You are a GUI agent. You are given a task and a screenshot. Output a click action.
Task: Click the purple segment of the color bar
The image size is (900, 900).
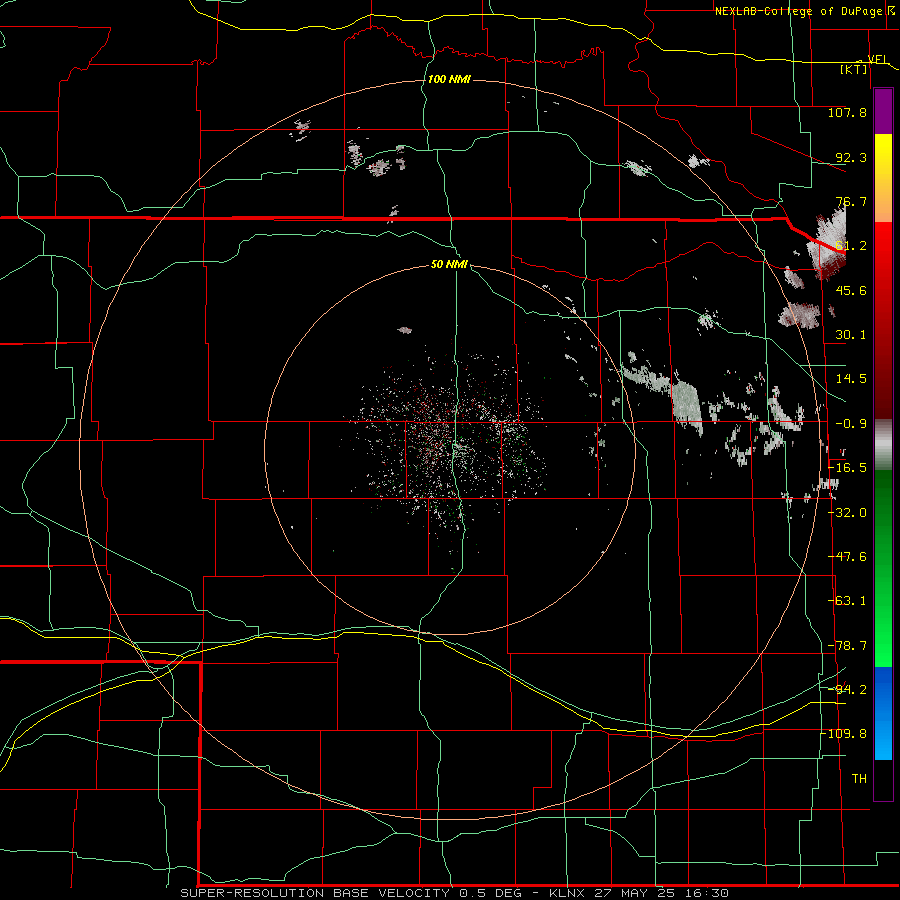coord(883,111)
